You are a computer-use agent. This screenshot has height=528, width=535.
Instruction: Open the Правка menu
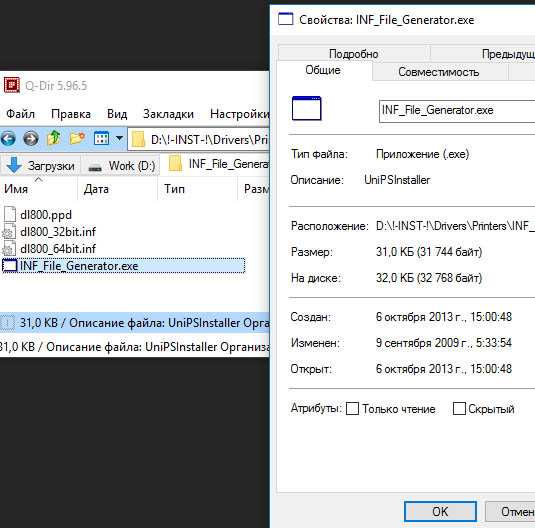coord(71,114)
